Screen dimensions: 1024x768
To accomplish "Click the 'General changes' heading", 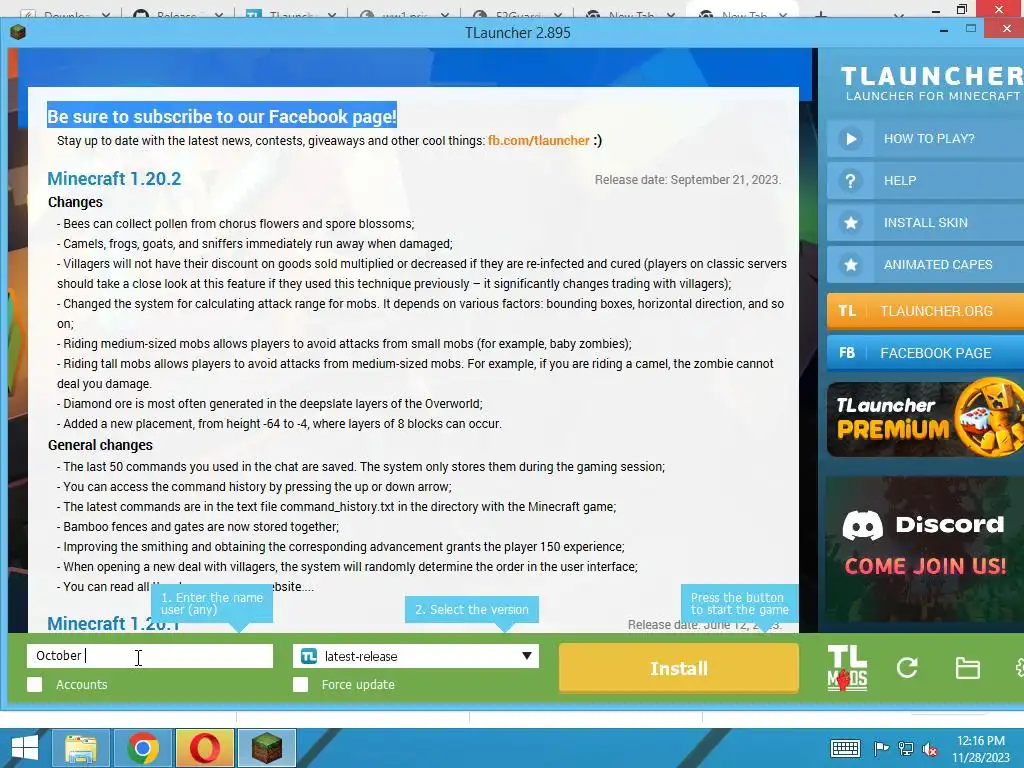I will (x=100, y=445).
